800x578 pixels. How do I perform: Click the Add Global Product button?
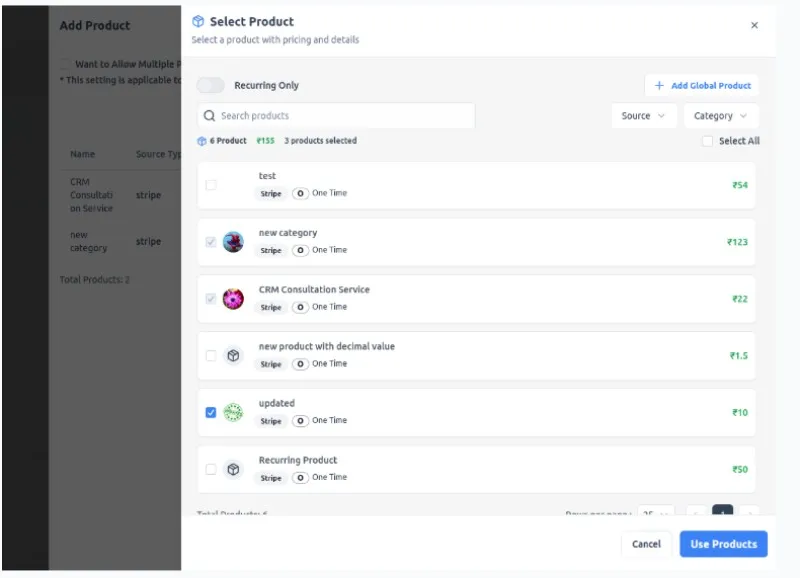[x=702, y=85]
